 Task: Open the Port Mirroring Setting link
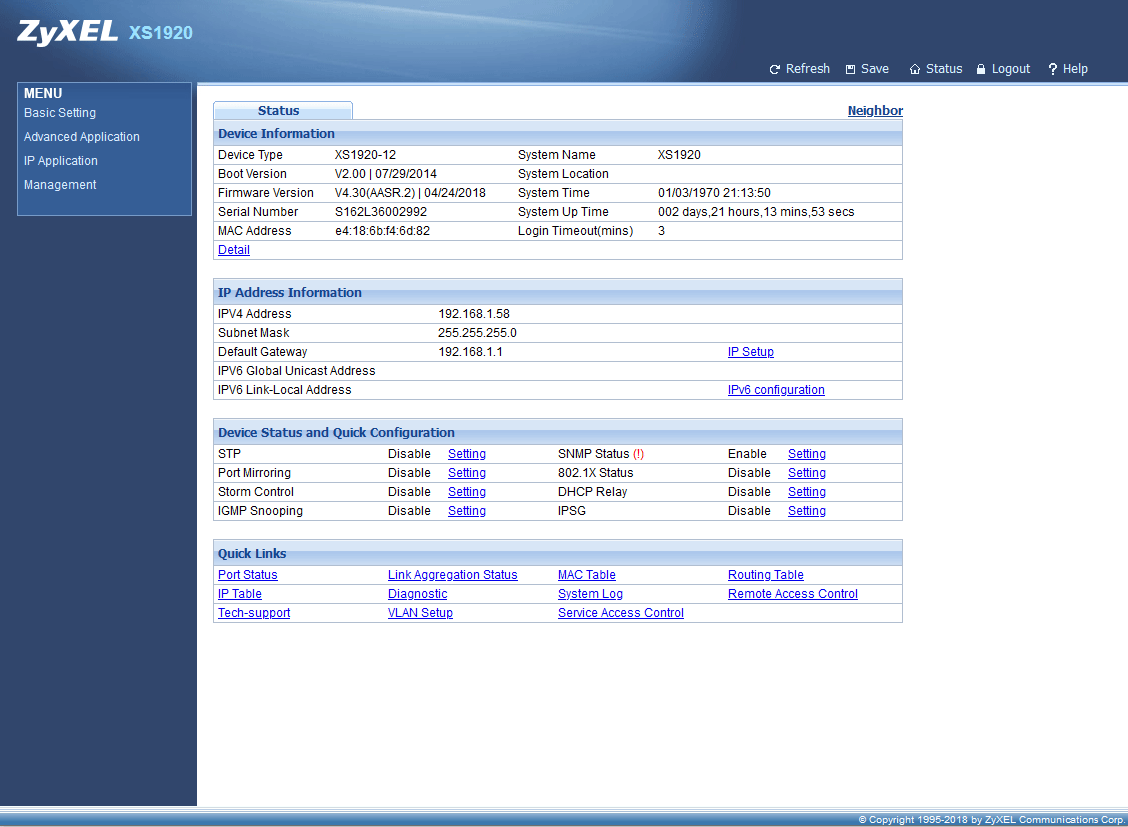(x=466, y=472)
